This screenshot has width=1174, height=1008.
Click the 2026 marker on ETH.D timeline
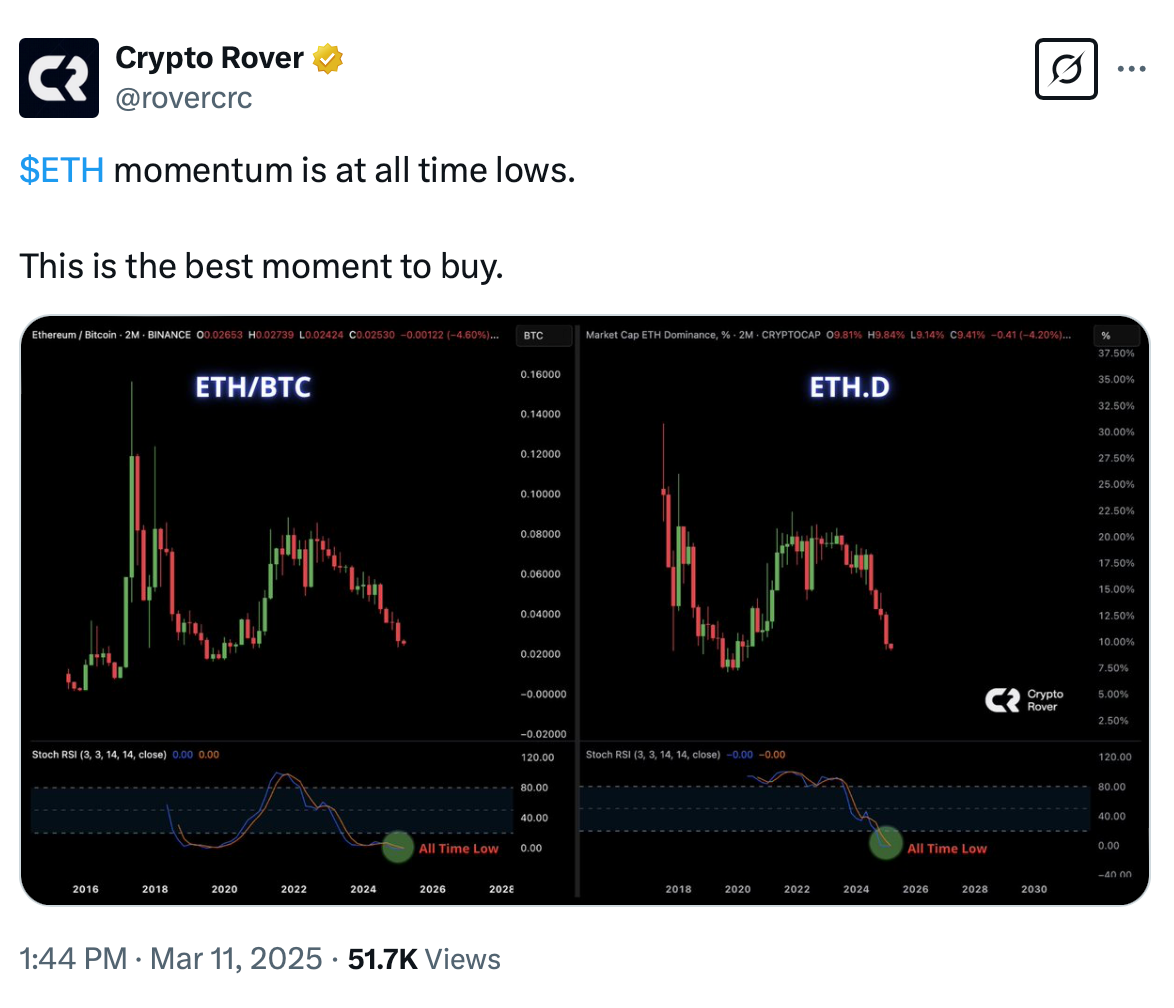click(x=915, y=889)
